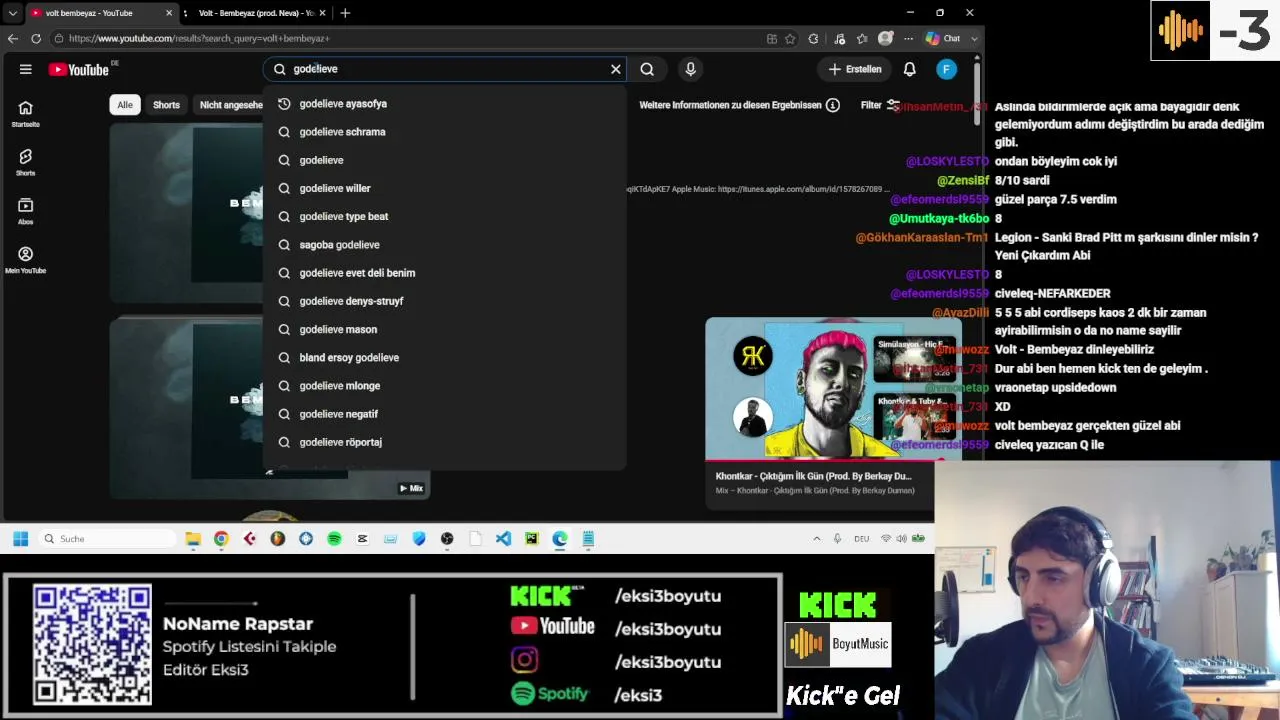Show hidden system tray icons
This screenshot has height=720, width=1280.
click(x=817, y=539)
